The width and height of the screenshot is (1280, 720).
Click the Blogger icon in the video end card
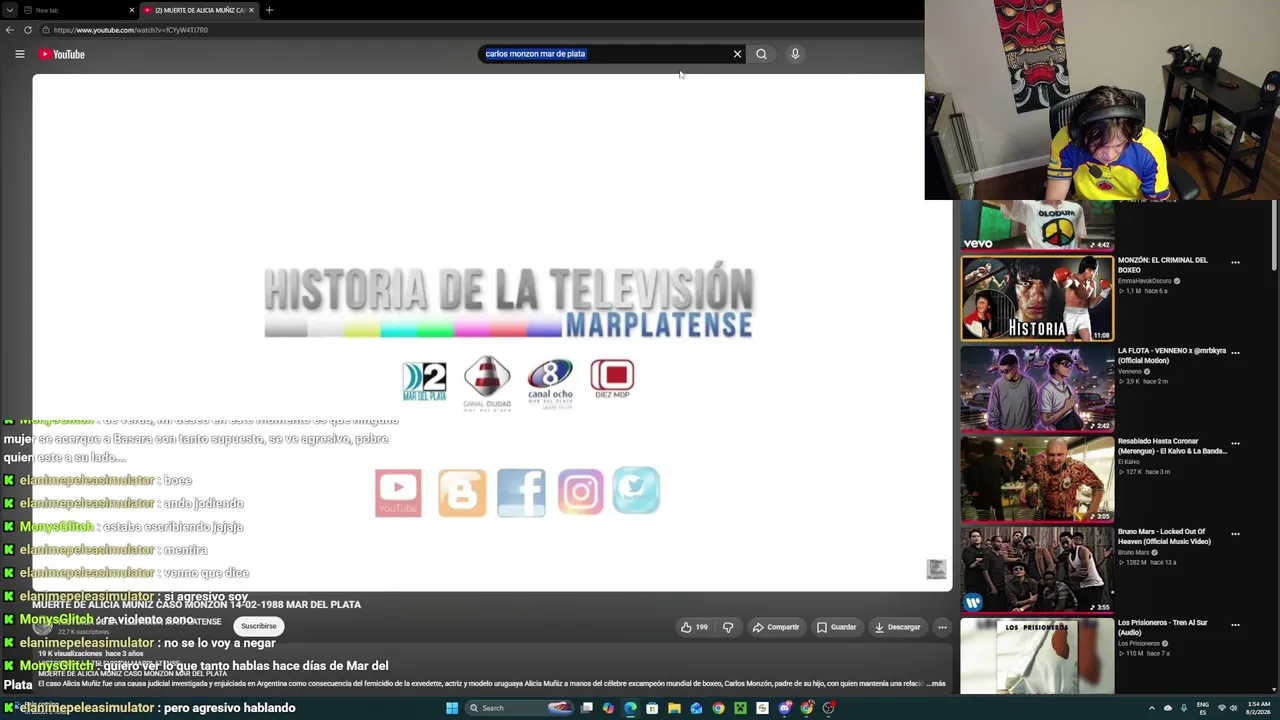pyautogui.click(x=462, y=493)
